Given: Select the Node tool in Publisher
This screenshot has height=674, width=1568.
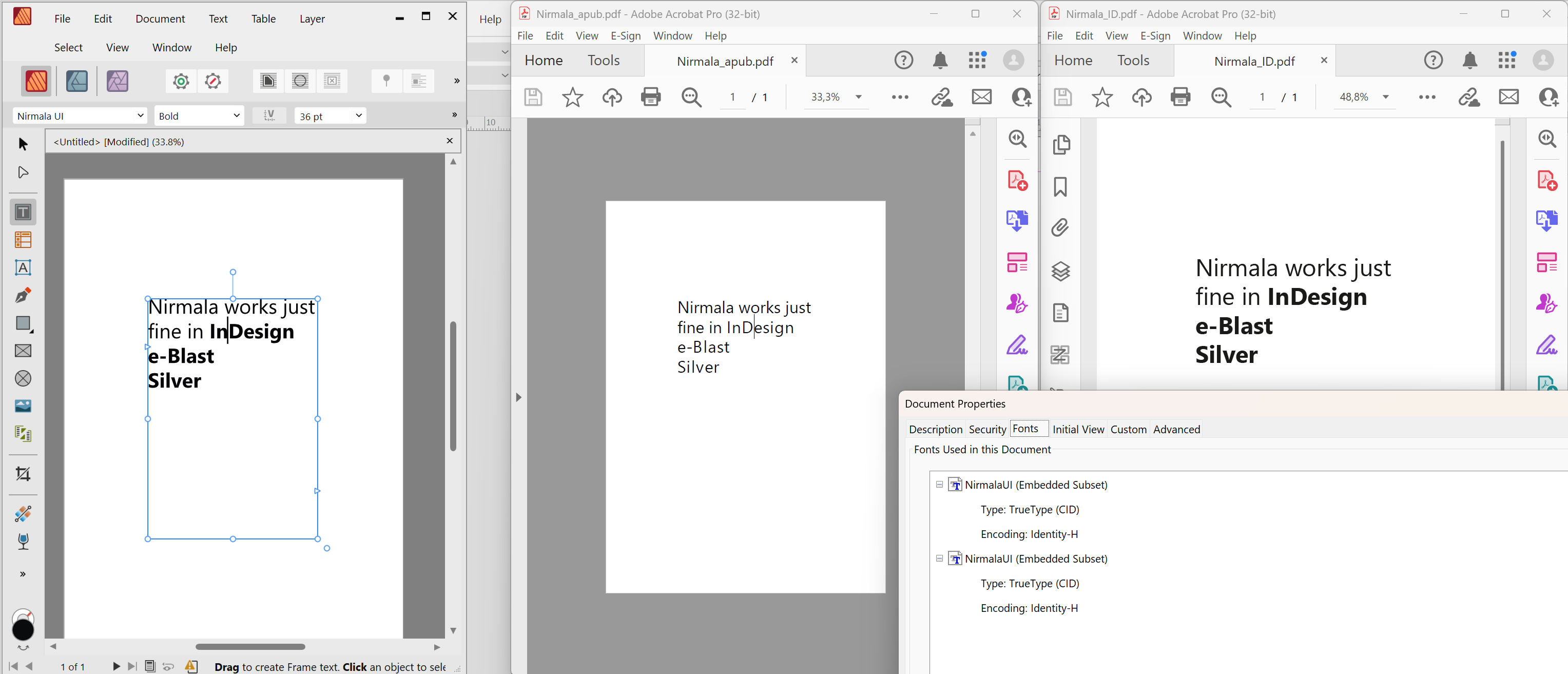Looking at the screenshot, I should [x=23, y=173].
